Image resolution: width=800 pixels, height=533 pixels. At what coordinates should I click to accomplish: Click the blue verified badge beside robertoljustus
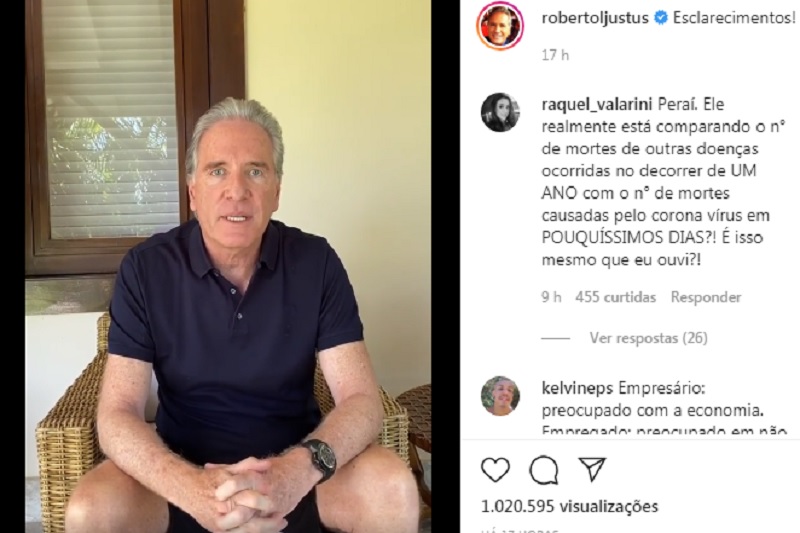(661, 18)
